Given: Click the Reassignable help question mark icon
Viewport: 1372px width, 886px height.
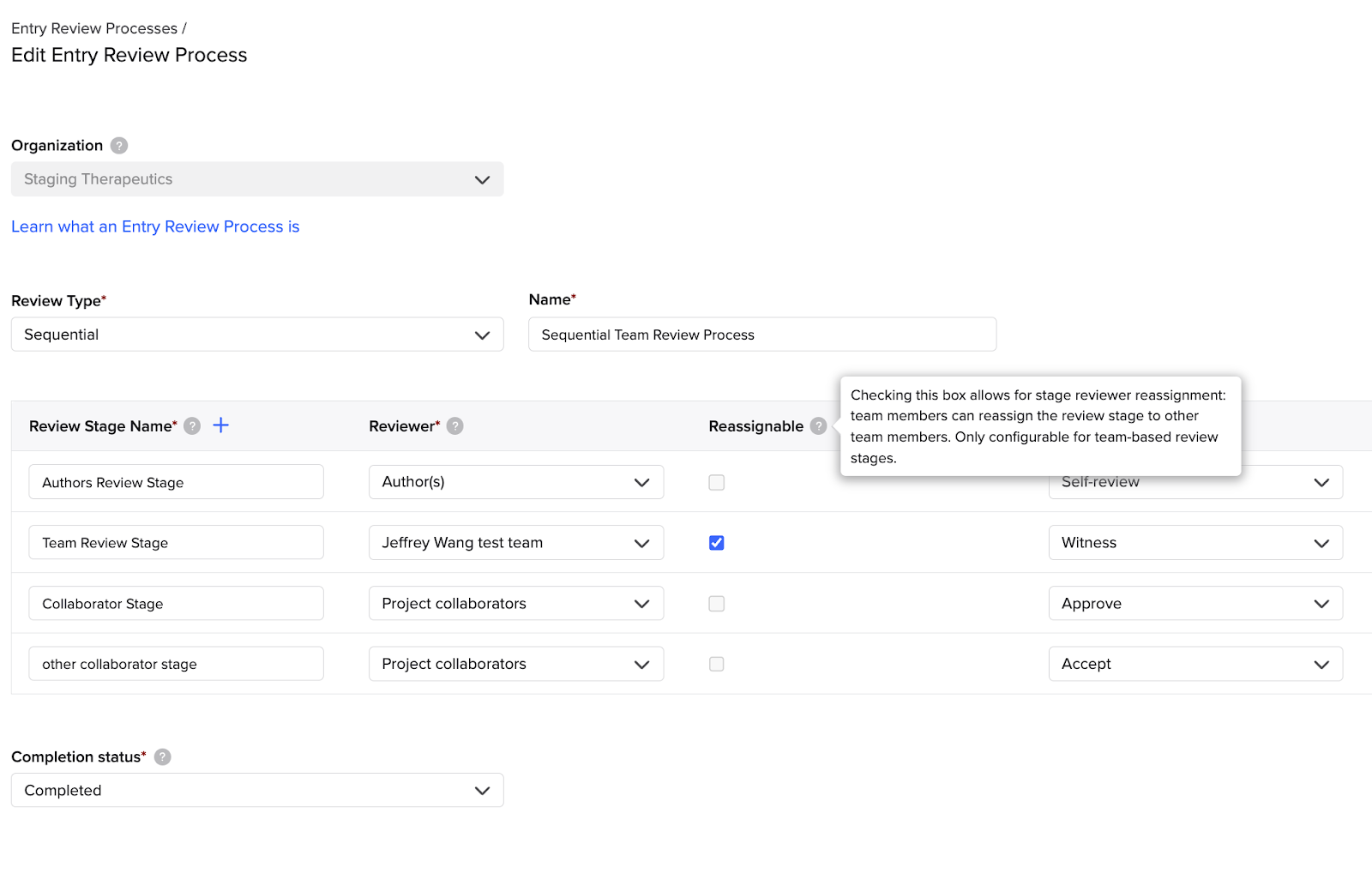Looking at the screenshot, I should coord(819,426).
